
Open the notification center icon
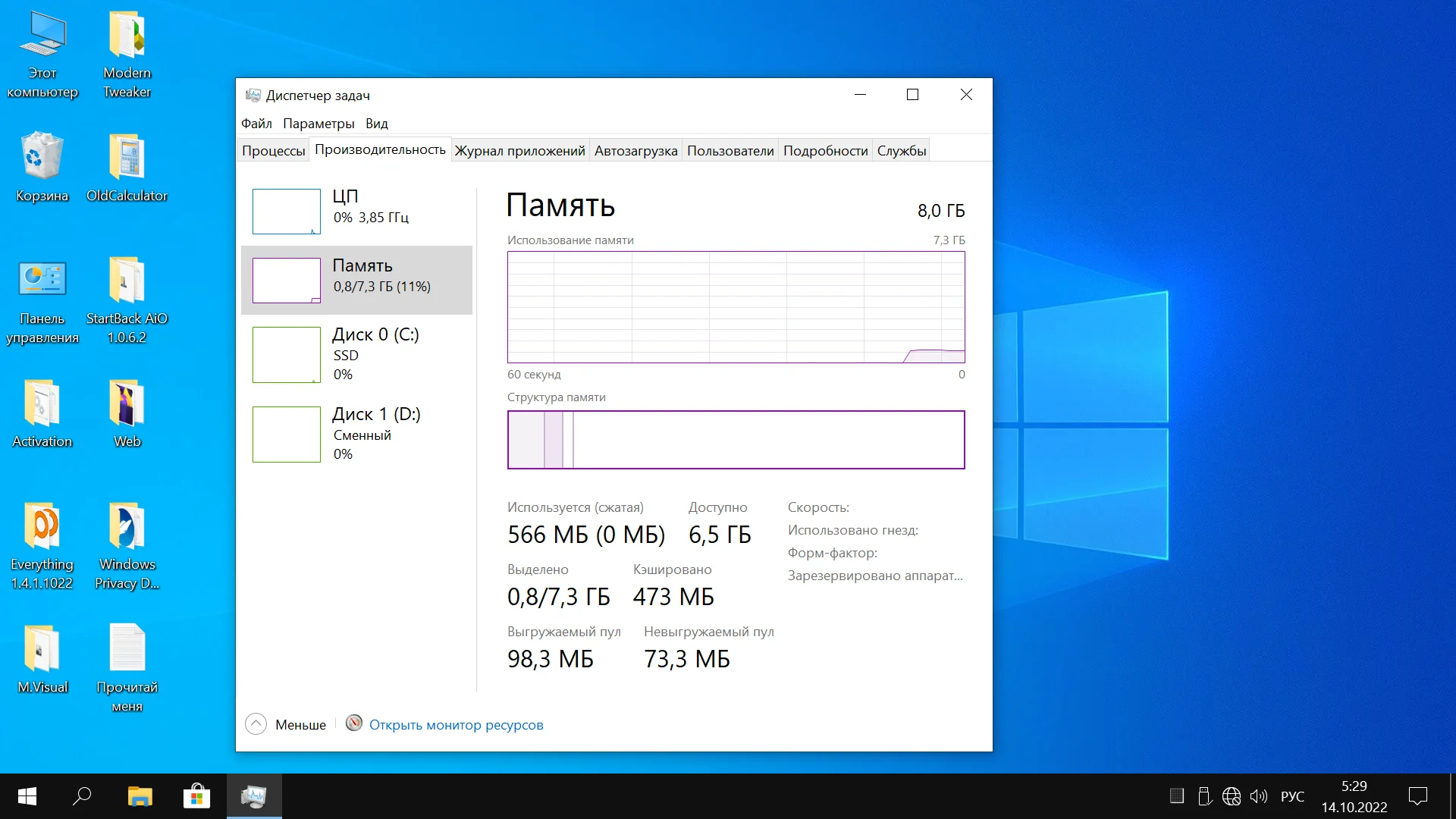point(1417,796)
